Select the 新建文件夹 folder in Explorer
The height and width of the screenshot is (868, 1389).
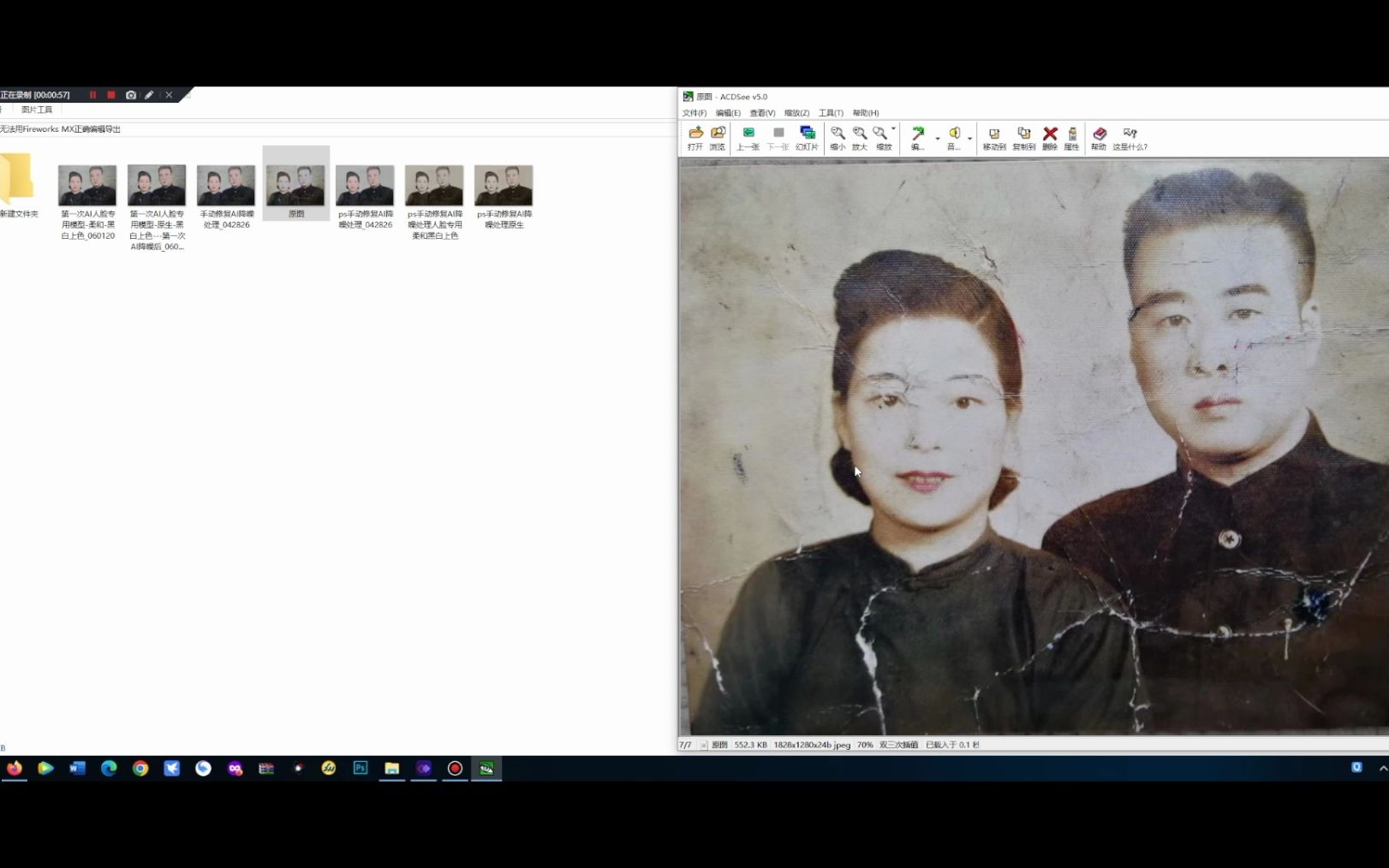[18, 185]
